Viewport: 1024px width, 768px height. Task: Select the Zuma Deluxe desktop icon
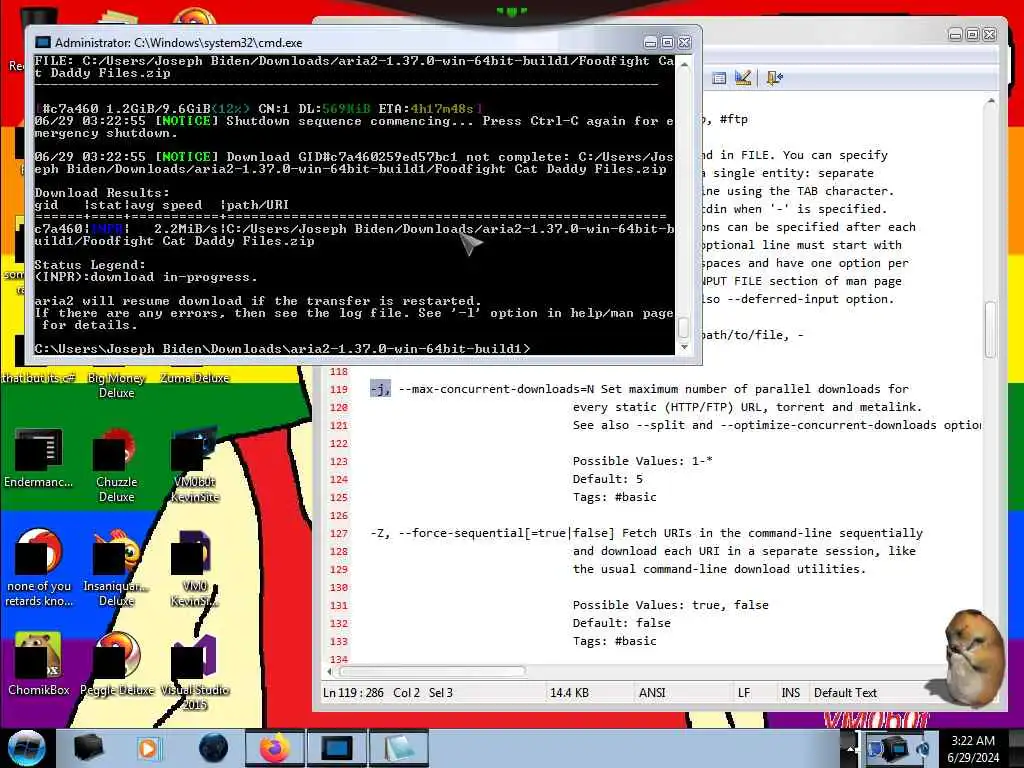click(194, 378)
